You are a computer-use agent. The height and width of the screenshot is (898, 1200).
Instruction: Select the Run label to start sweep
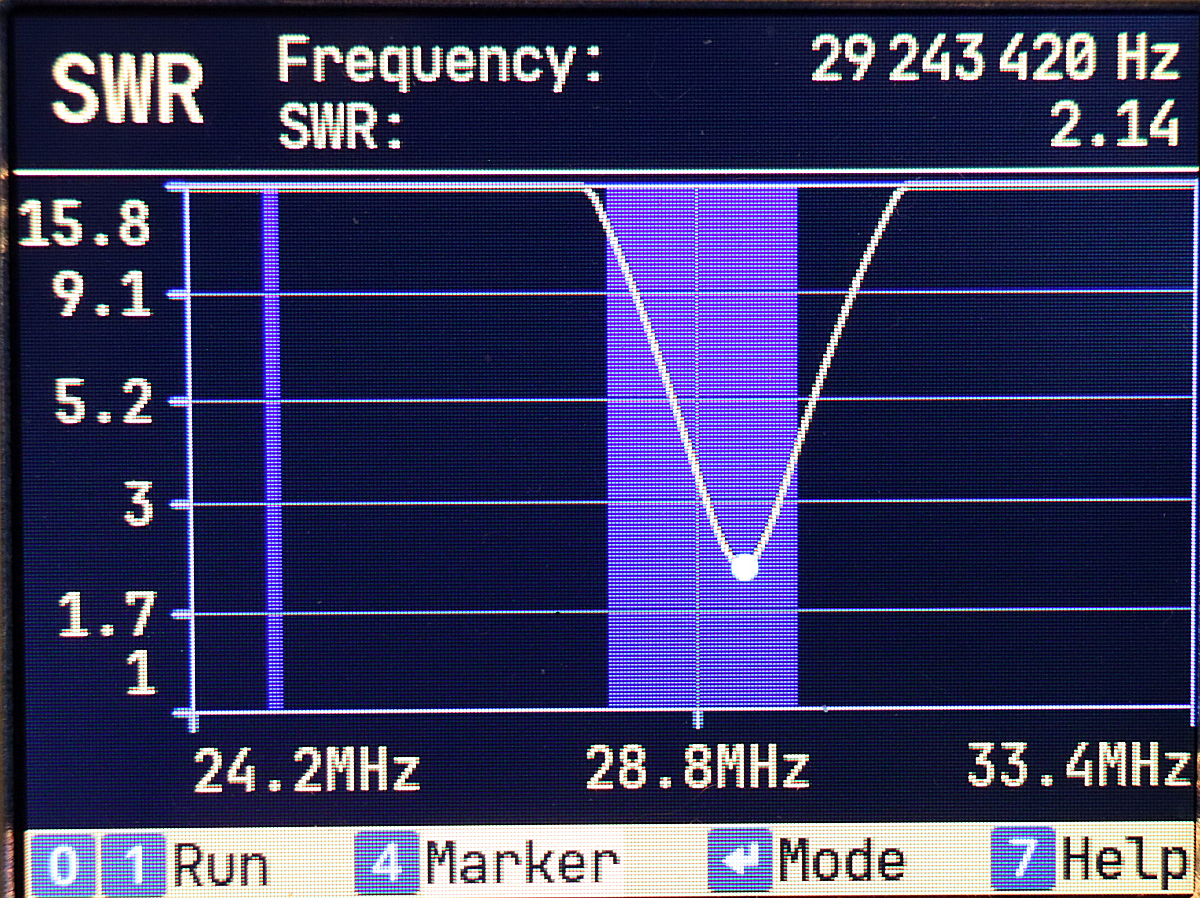pyautogui.click(x=220, y=866)
